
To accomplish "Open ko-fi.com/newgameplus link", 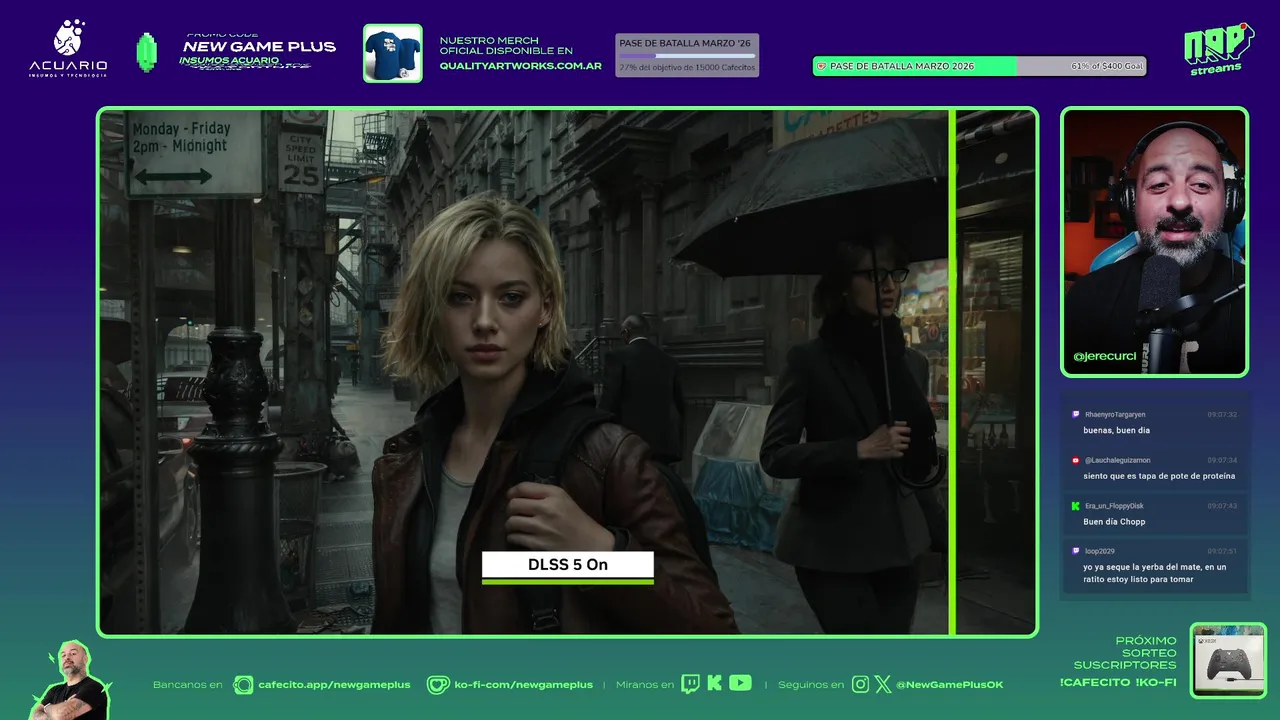I will coord(523,685).
